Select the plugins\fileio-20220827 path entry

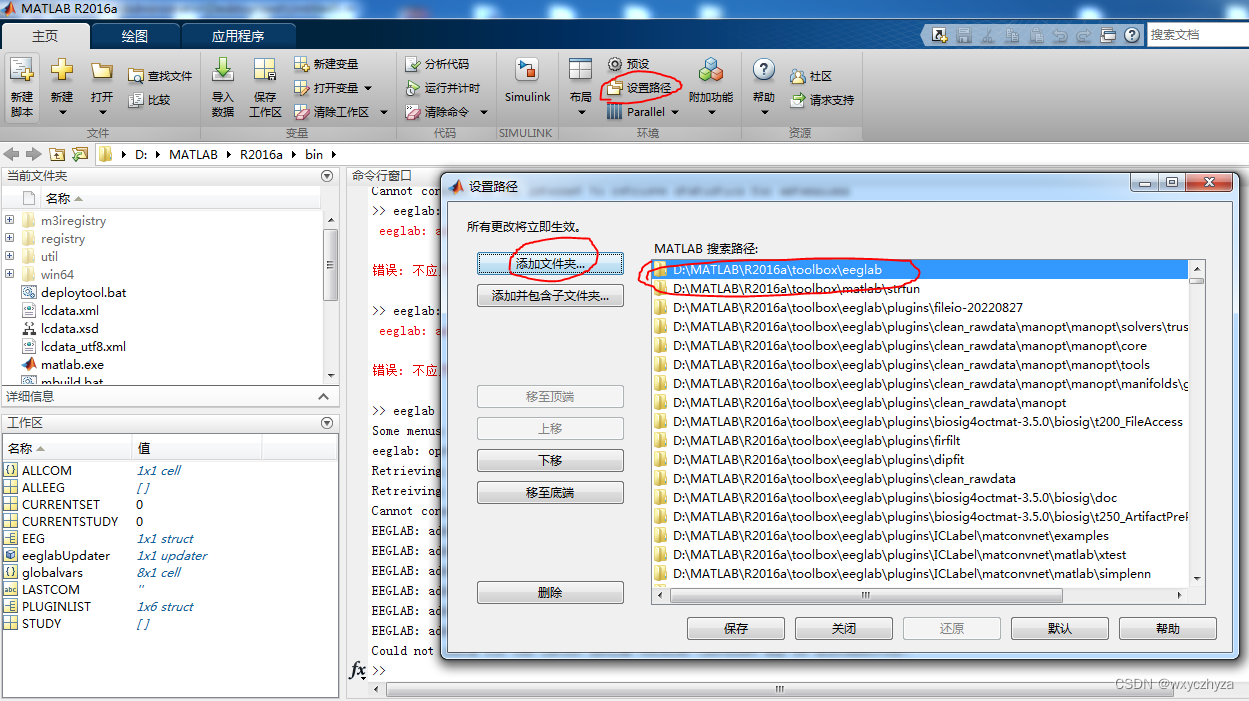click(920, 307)
